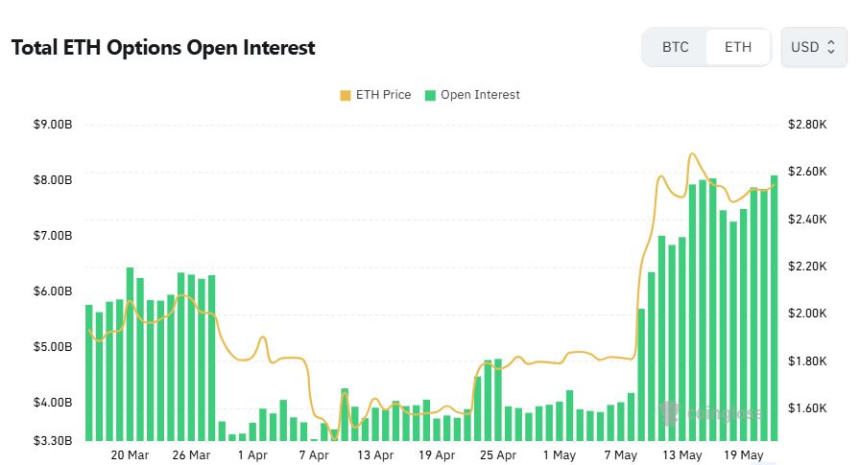This screenshot has height=465, width=860.
Task: Click the 1 May x-axis date label
Action: coord(559,455)
